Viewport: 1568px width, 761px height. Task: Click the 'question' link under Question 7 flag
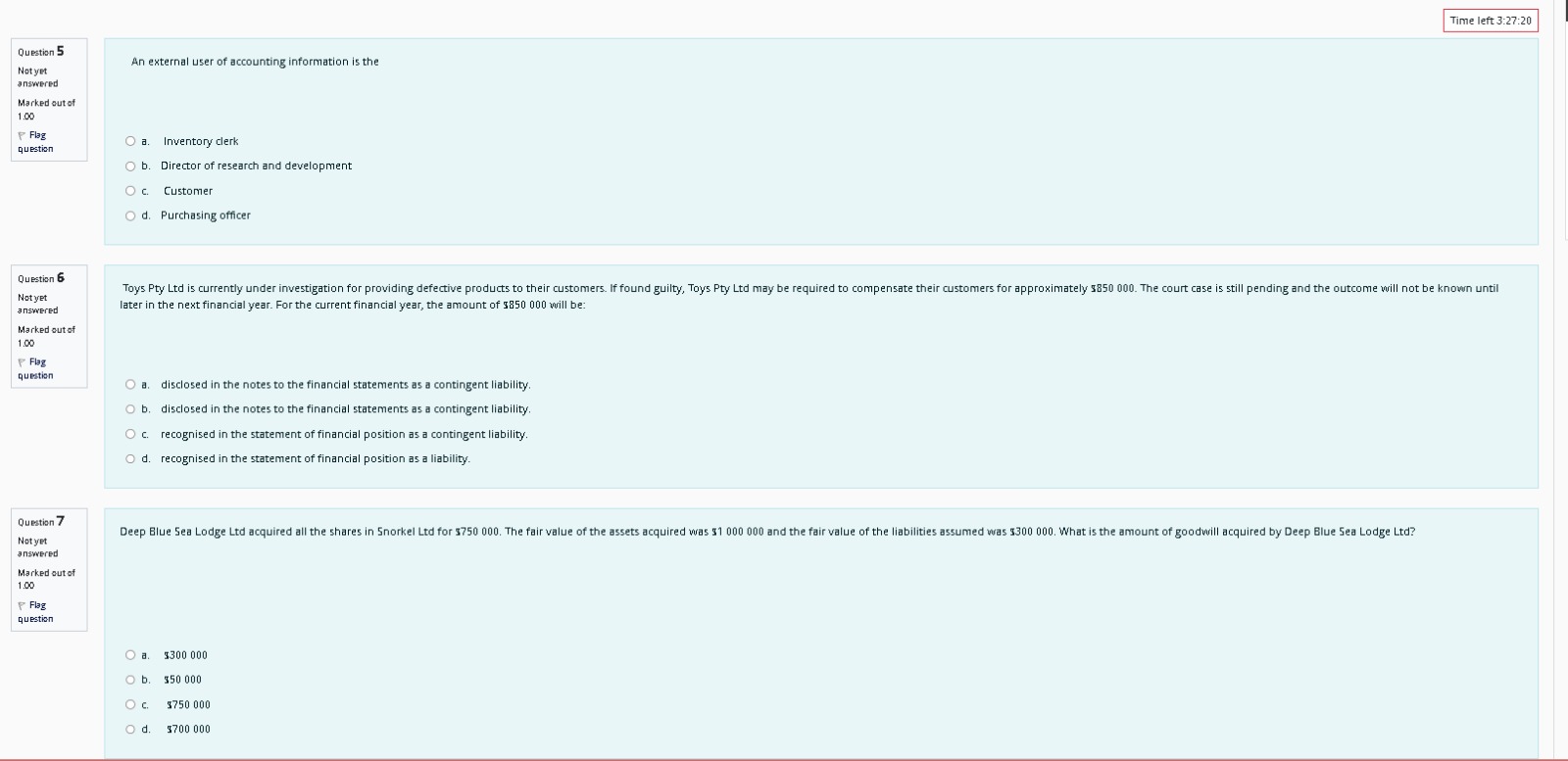[35, 619]
